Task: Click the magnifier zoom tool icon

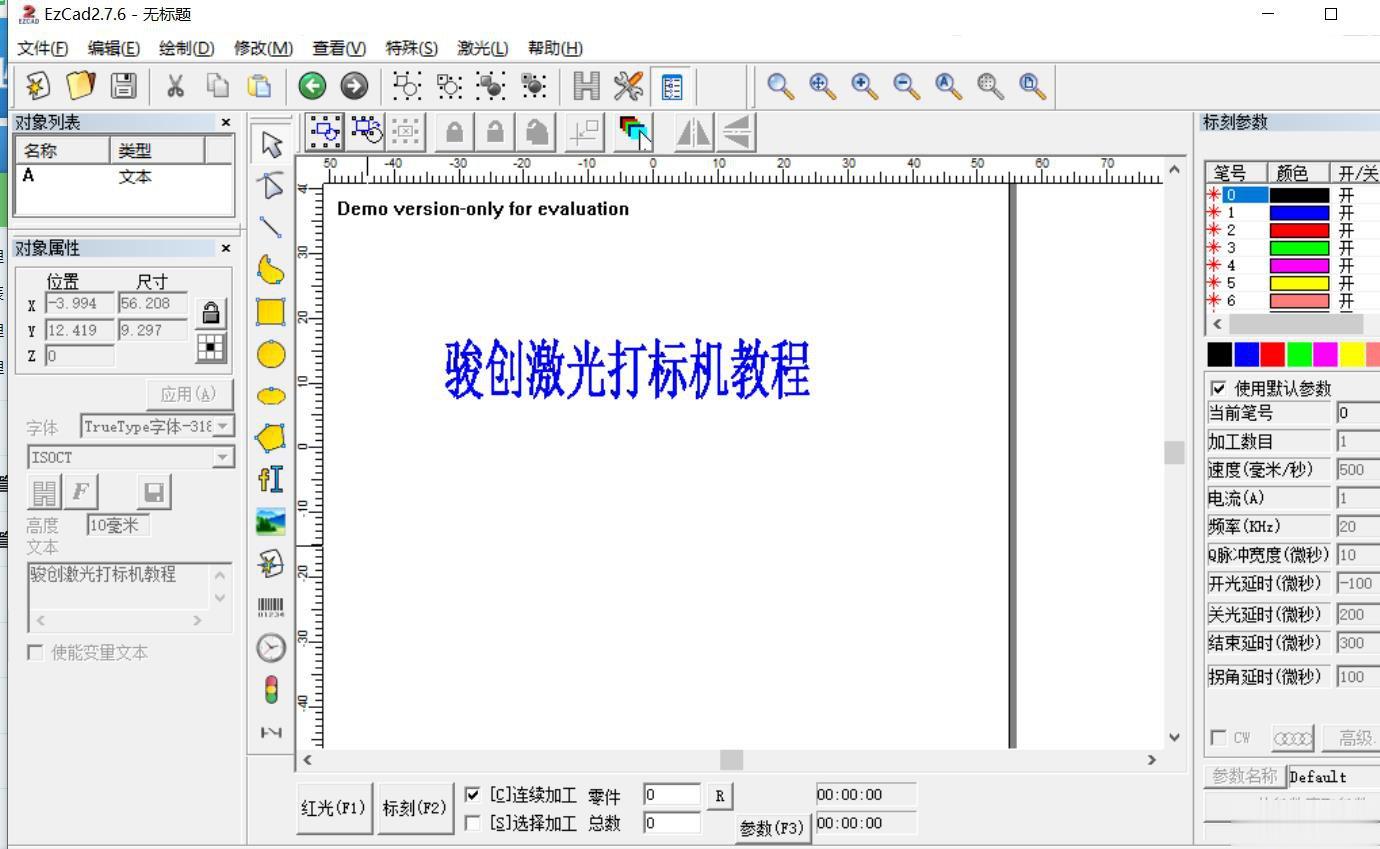Action: 780,86
